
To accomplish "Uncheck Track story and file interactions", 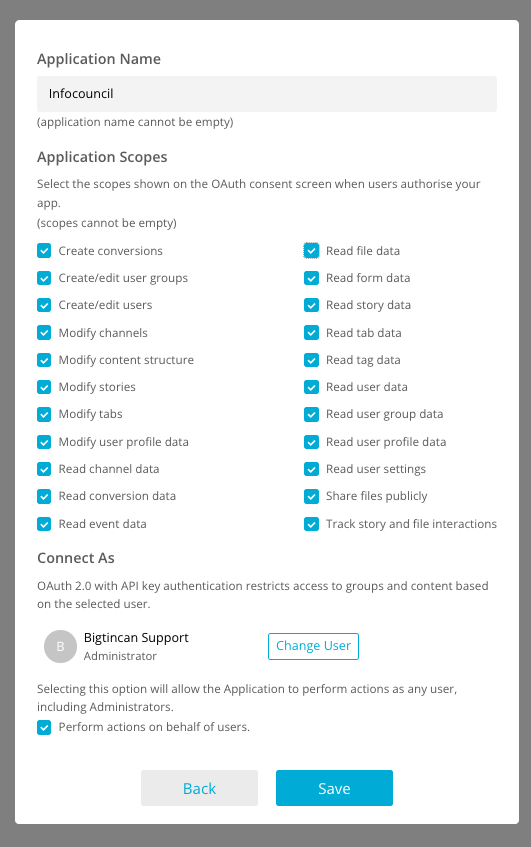I will coord(311,524).
